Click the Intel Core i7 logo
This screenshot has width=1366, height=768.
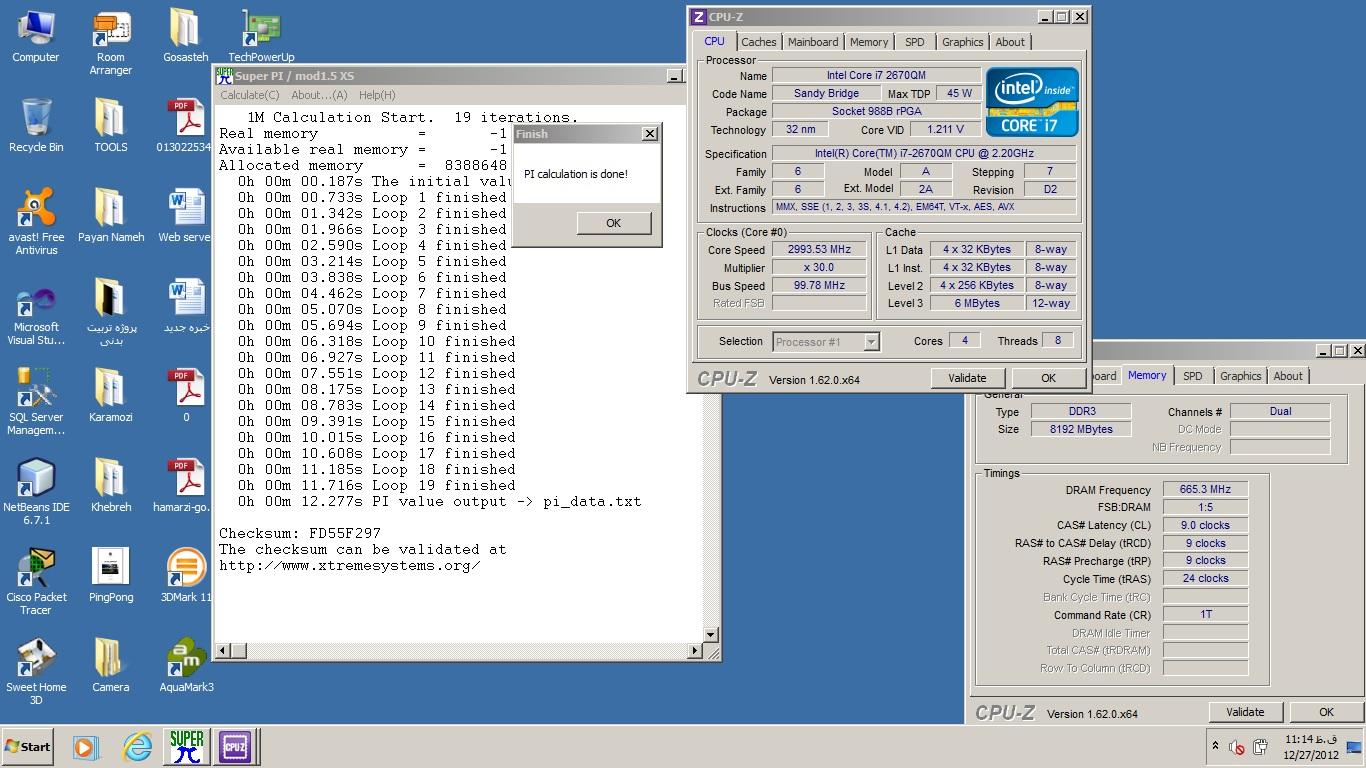(1032, 102)
